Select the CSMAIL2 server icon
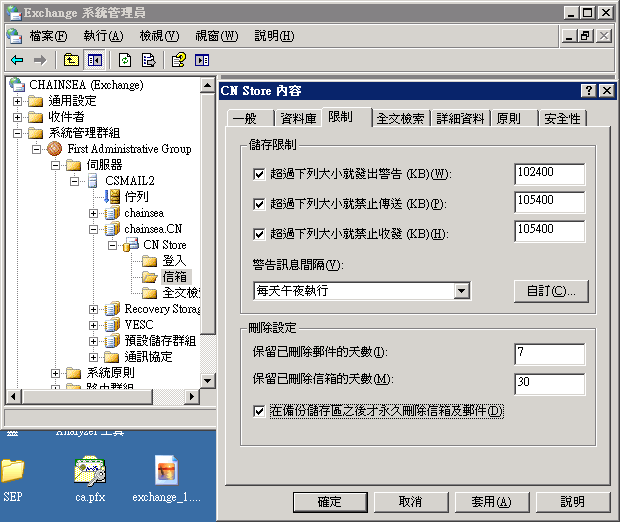Image resolution: width=620 pixels, height=522 pixels. (x=93, y=181)
